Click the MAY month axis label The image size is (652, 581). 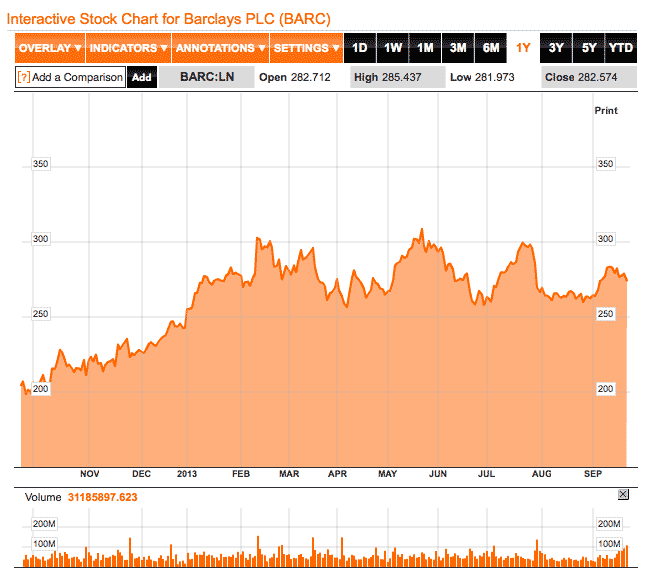[x=388, y=474]
